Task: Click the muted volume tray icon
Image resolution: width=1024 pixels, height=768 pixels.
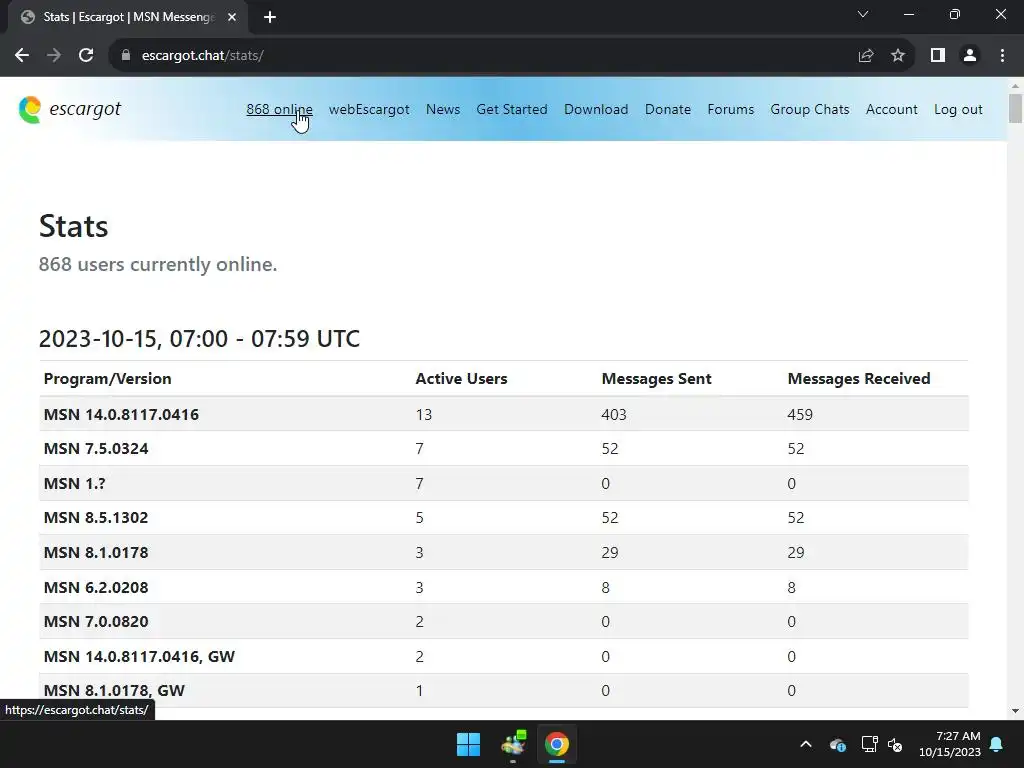Action: (x=895, y=744)
